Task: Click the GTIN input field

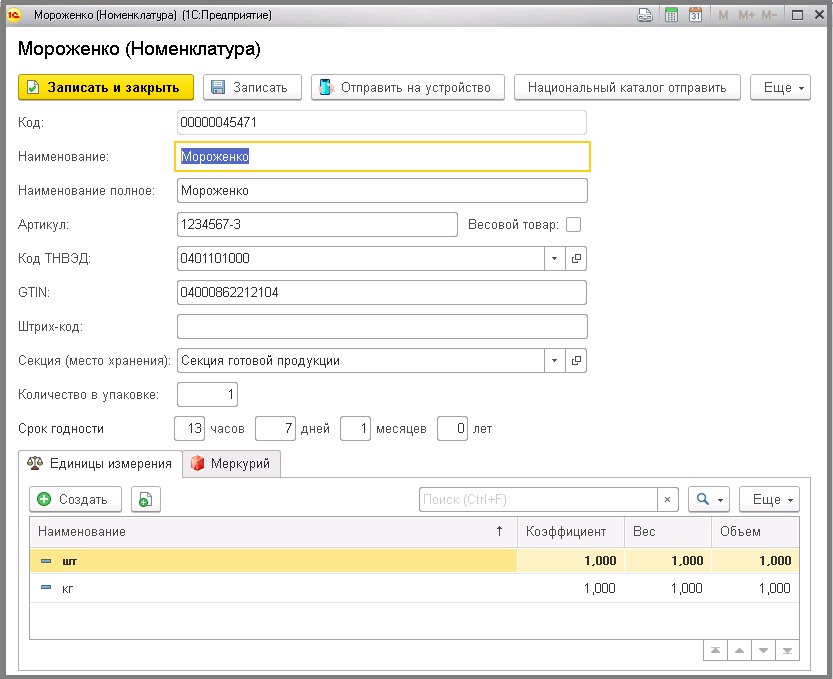Action: click(x=382, y=293)
